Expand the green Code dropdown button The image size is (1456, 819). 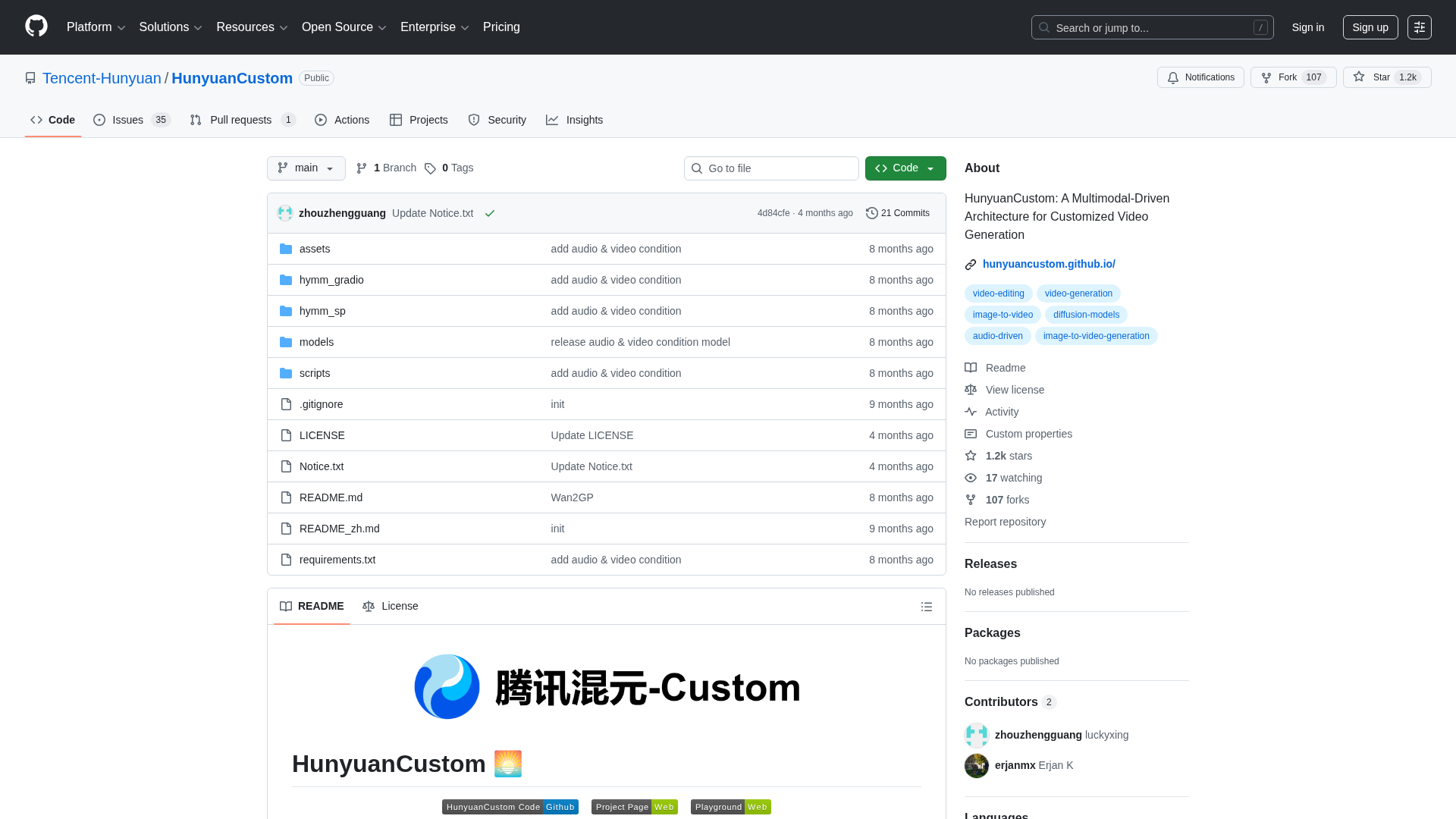tap(905, 168)
